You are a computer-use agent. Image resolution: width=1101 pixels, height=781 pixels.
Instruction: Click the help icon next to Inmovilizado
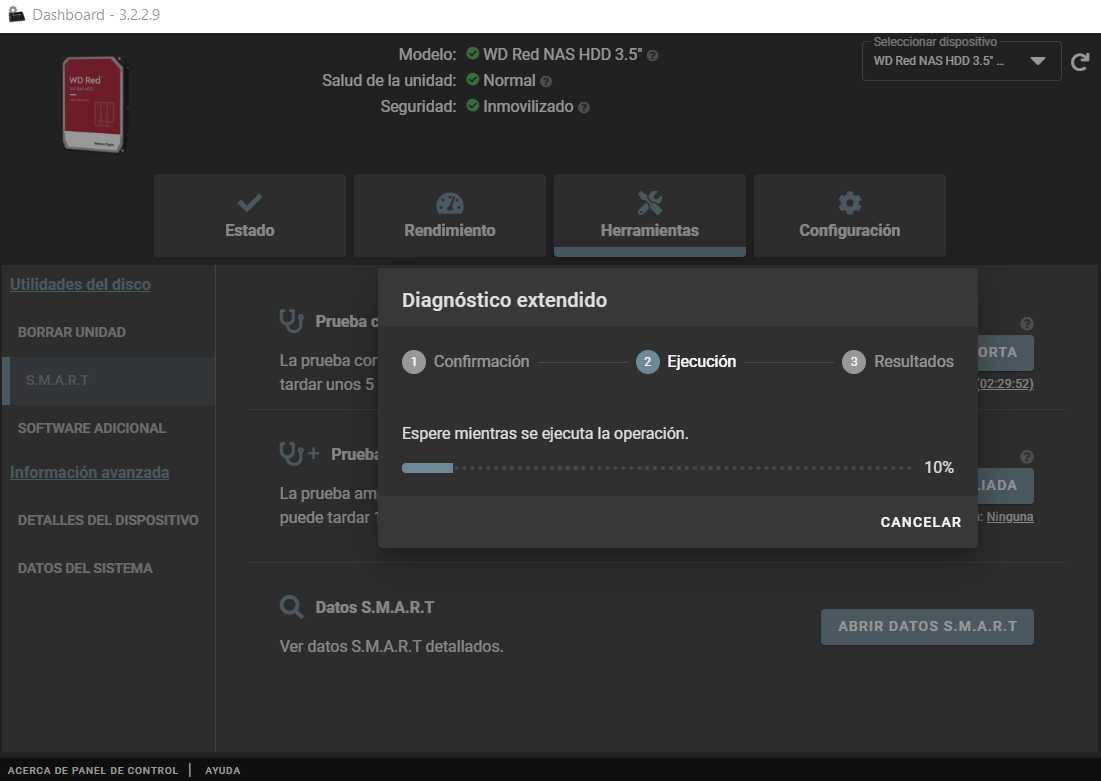coord(584,107)
